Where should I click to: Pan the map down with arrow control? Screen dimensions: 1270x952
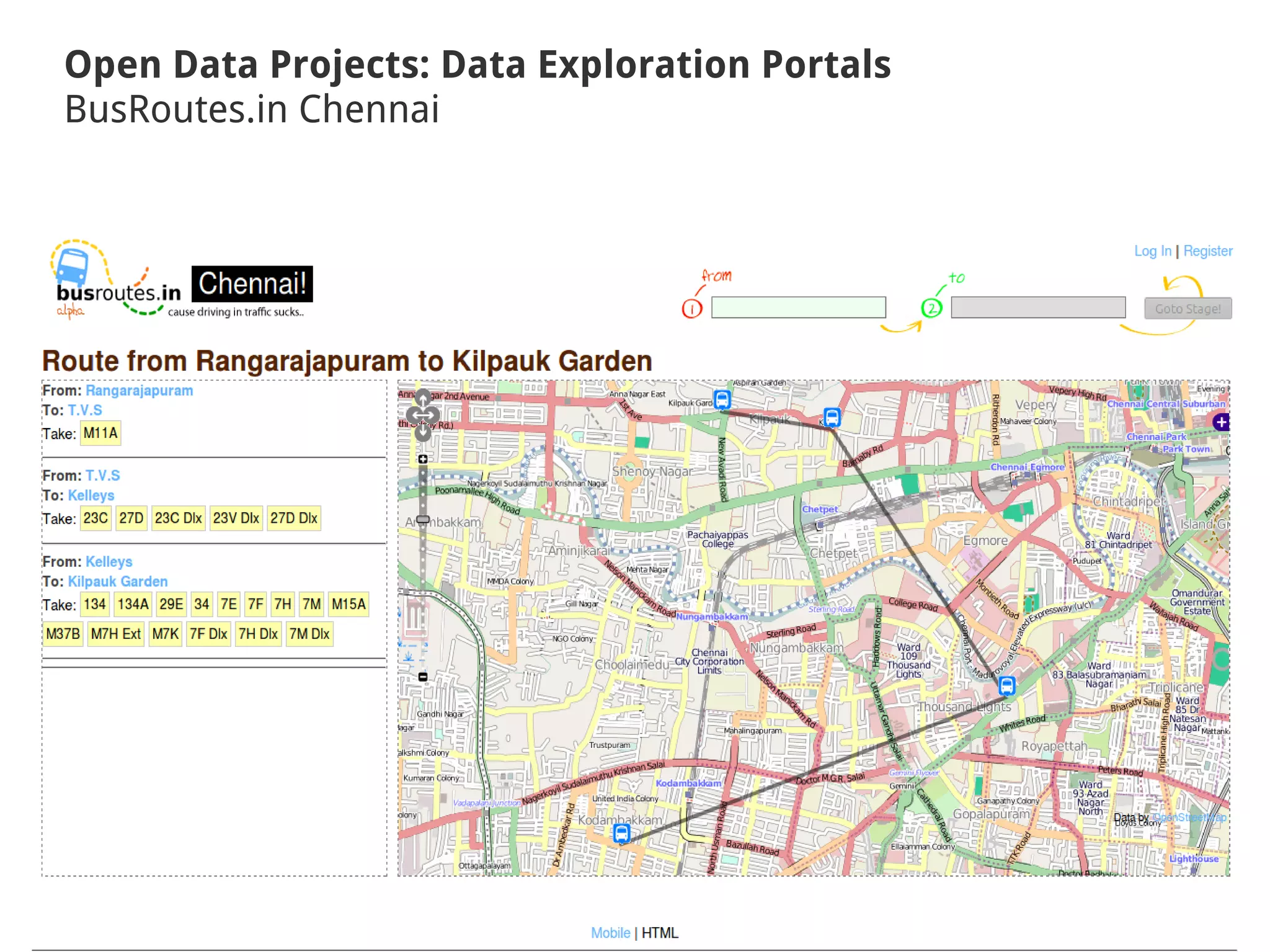coord(423,432)
